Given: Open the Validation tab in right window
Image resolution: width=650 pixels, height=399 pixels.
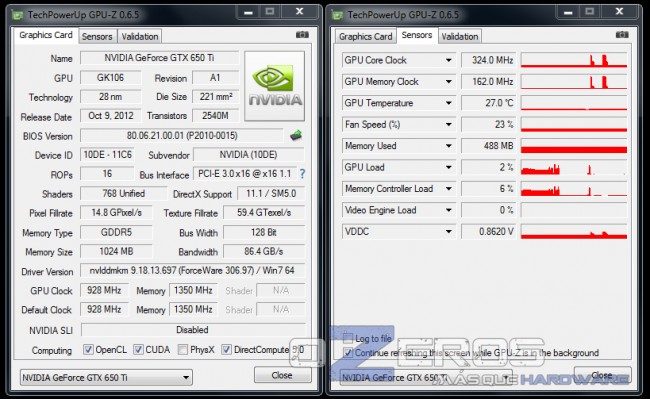Looking at the screenshot, I should click(x=460, y=36).
